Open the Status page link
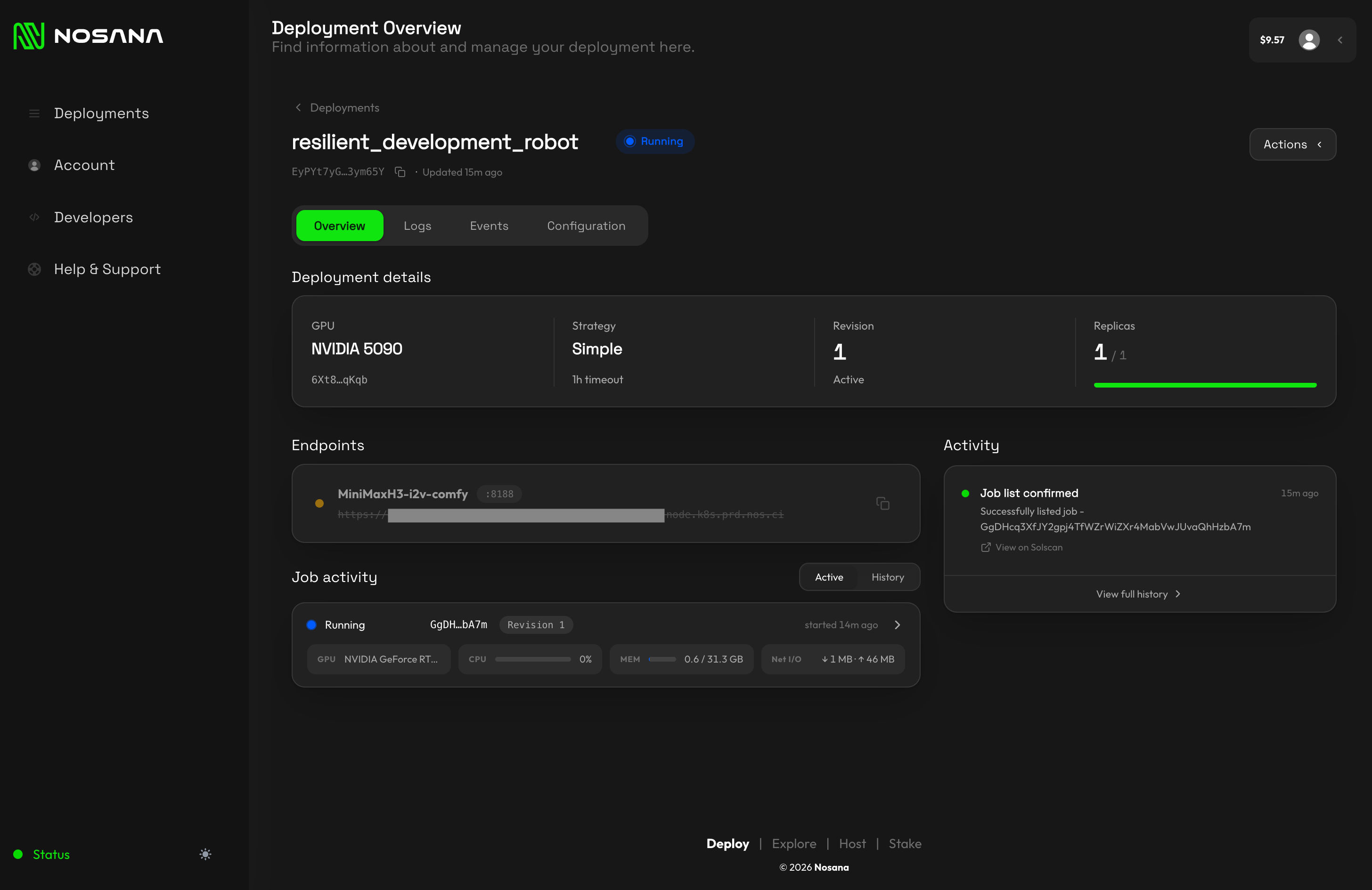Image resolution: width=1372 pixels, height=890 pixels. (51, 854)
